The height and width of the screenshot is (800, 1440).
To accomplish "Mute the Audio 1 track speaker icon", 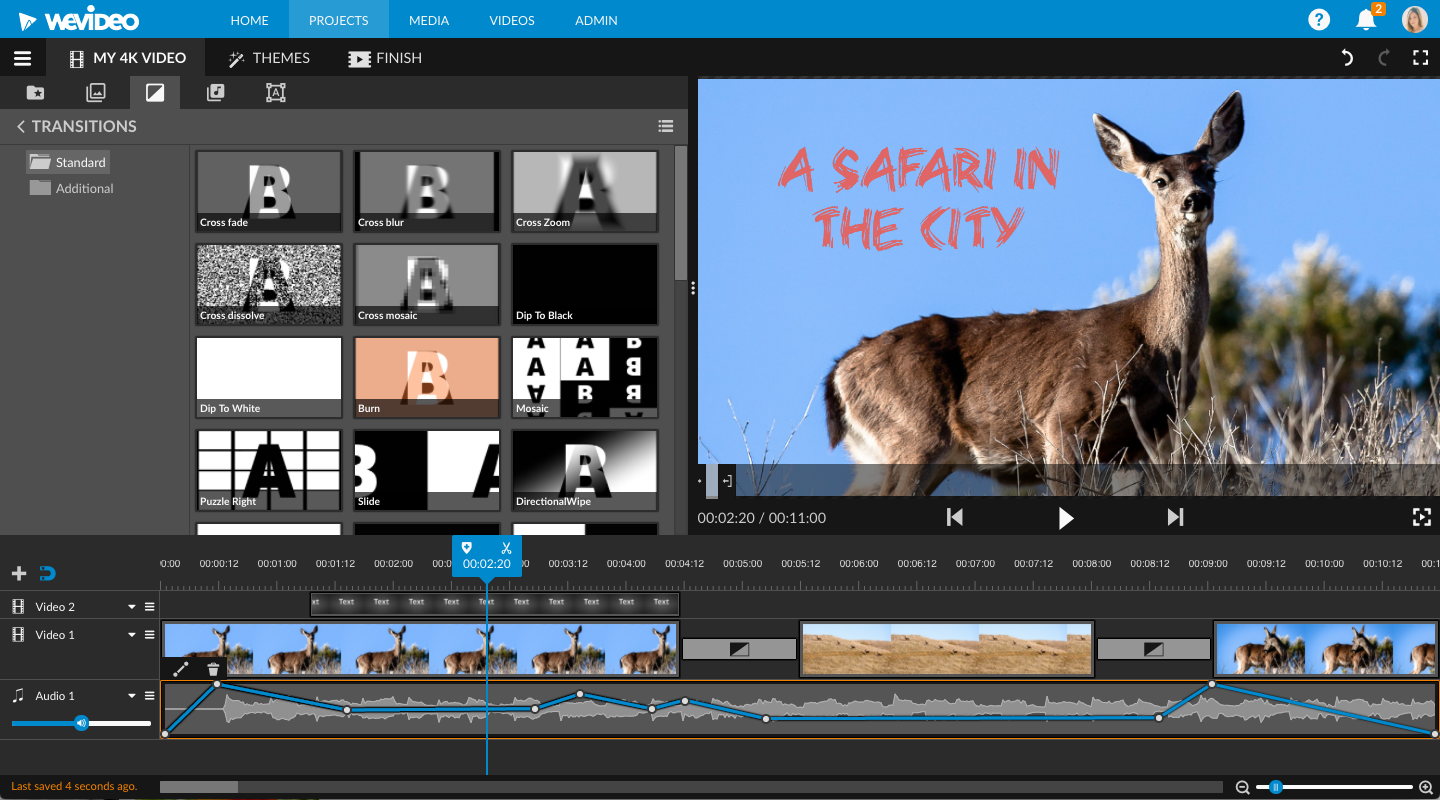I will [81, 723].
